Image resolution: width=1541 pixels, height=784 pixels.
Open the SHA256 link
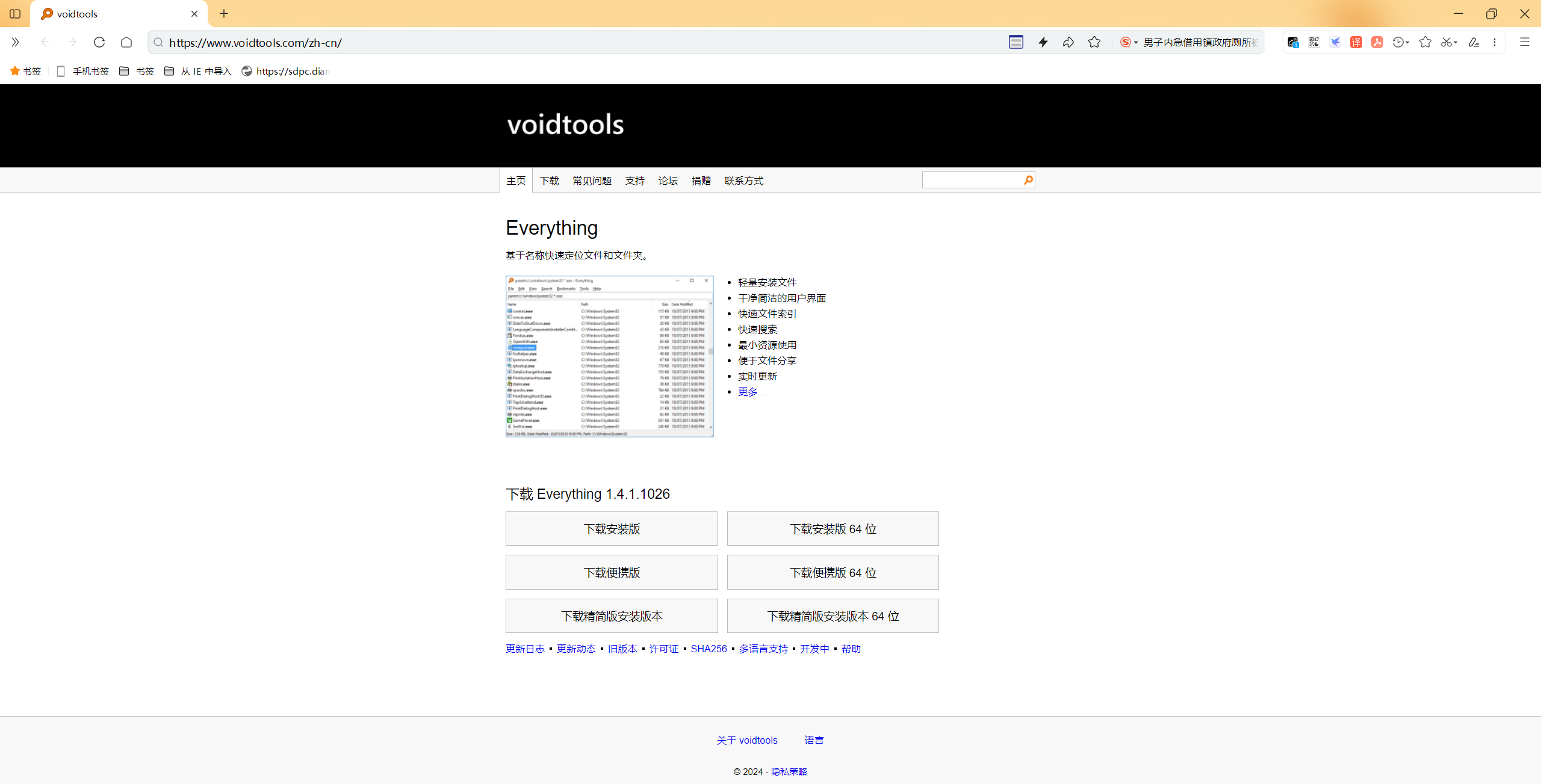click(x=708, y=649)
